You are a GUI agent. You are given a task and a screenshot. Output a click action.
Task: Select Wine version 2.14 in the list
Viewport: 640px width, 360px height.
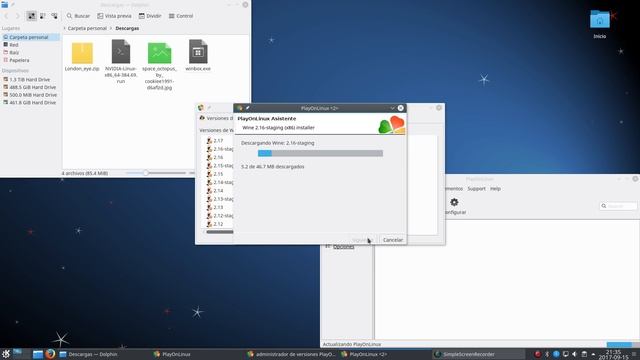point(218,191)
